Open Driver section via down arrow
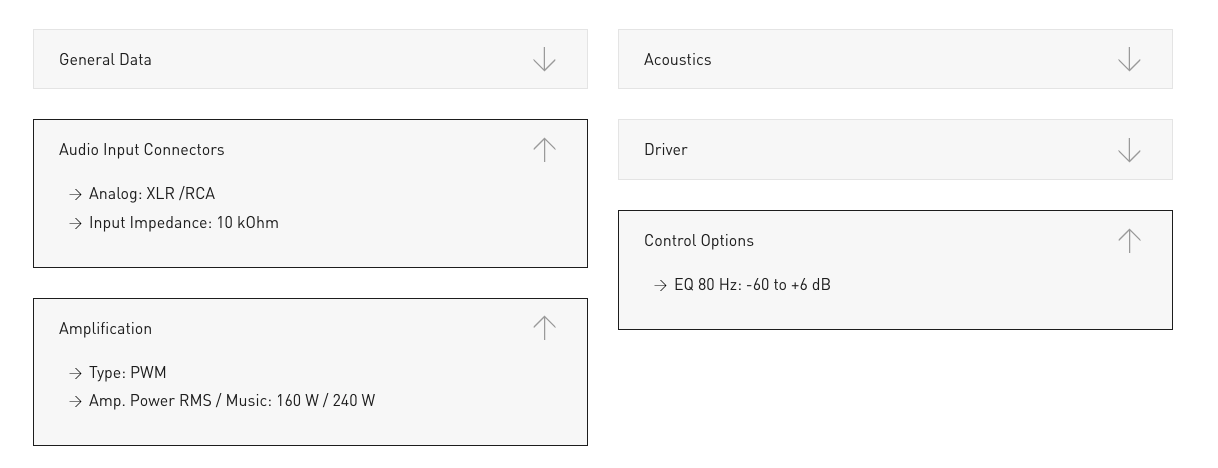 pos(1129,150)
